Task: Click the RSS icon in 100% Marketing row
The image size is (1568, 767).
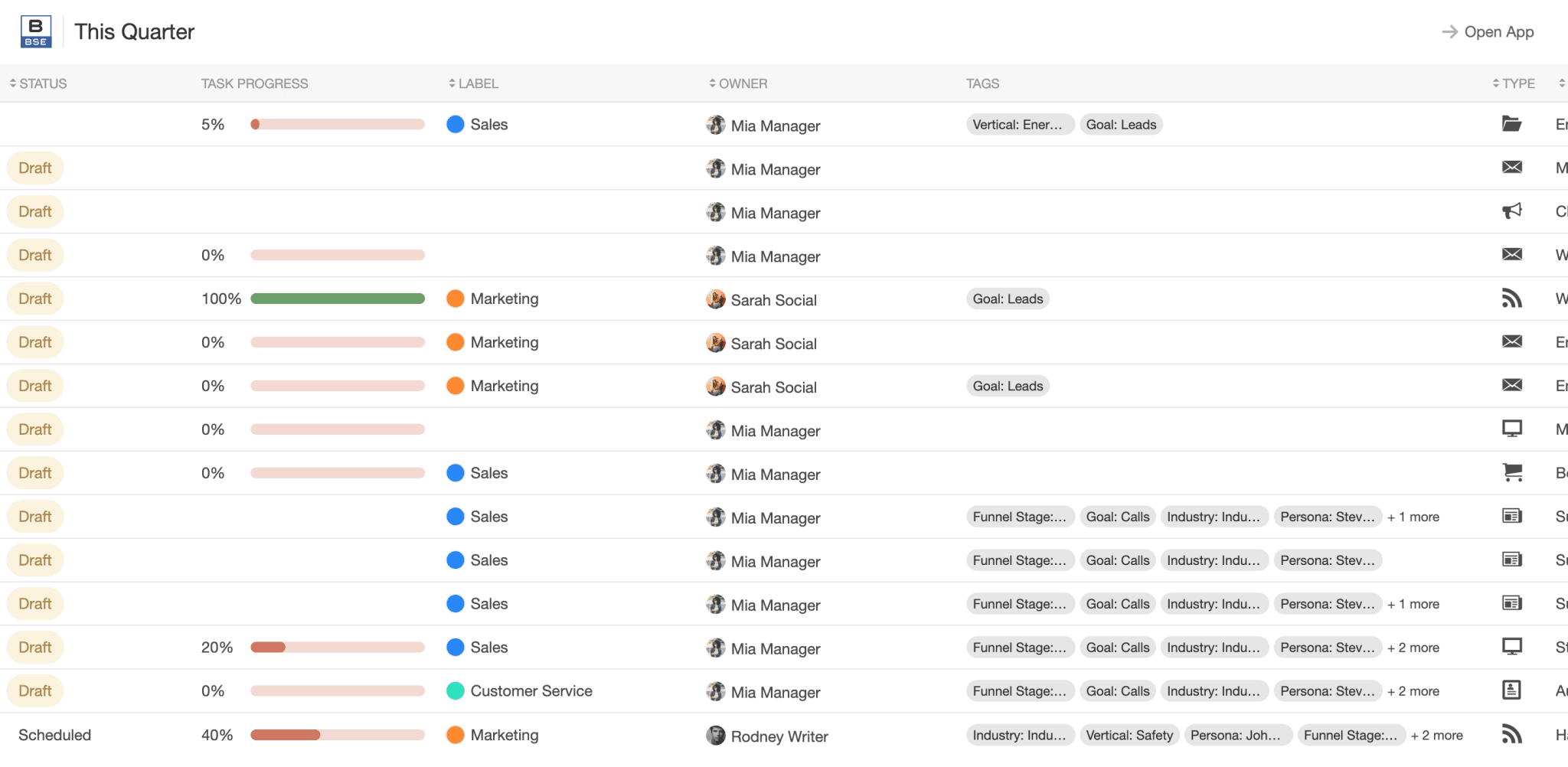Action: (1511, 299)
